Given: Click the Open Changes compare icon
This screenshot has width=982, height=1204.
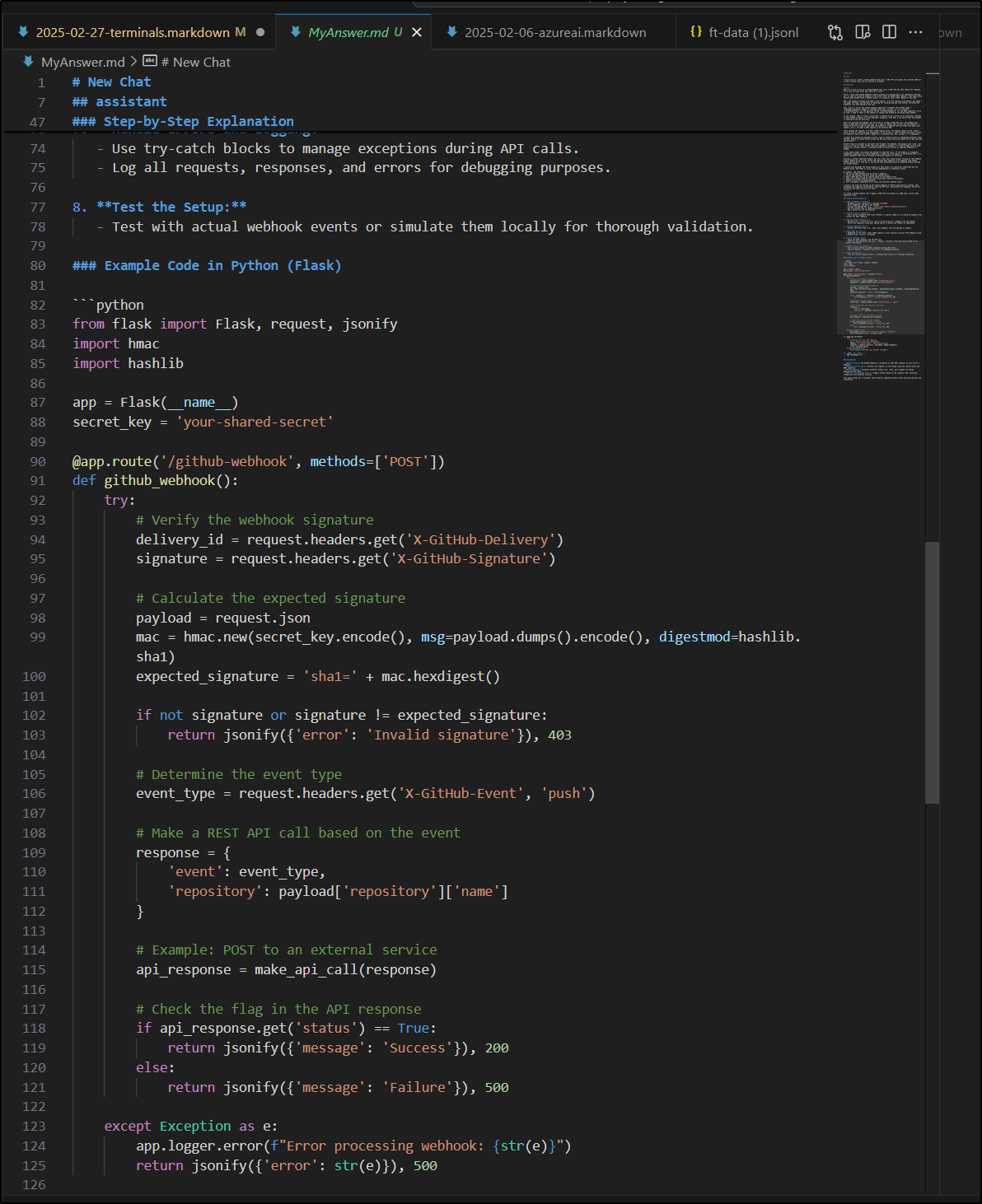Looking at the screenshot, I should 835,32.
